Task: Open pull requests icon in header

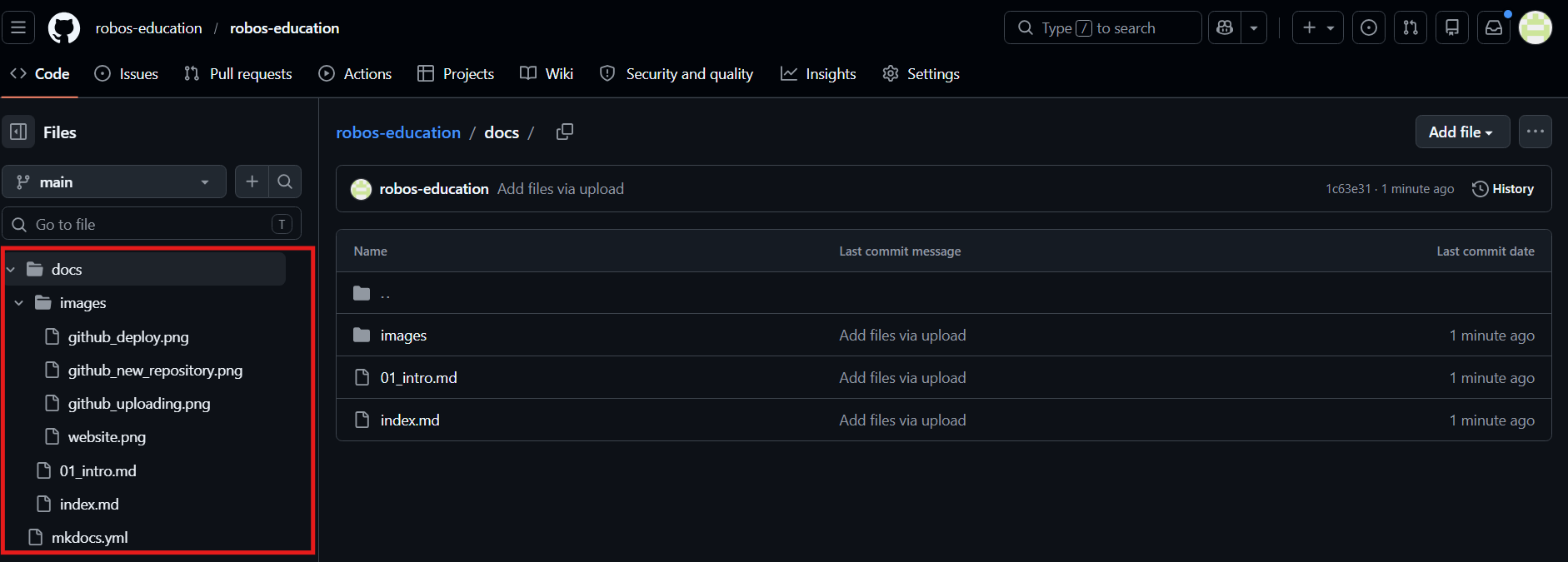Action: tap(1410, 27)
